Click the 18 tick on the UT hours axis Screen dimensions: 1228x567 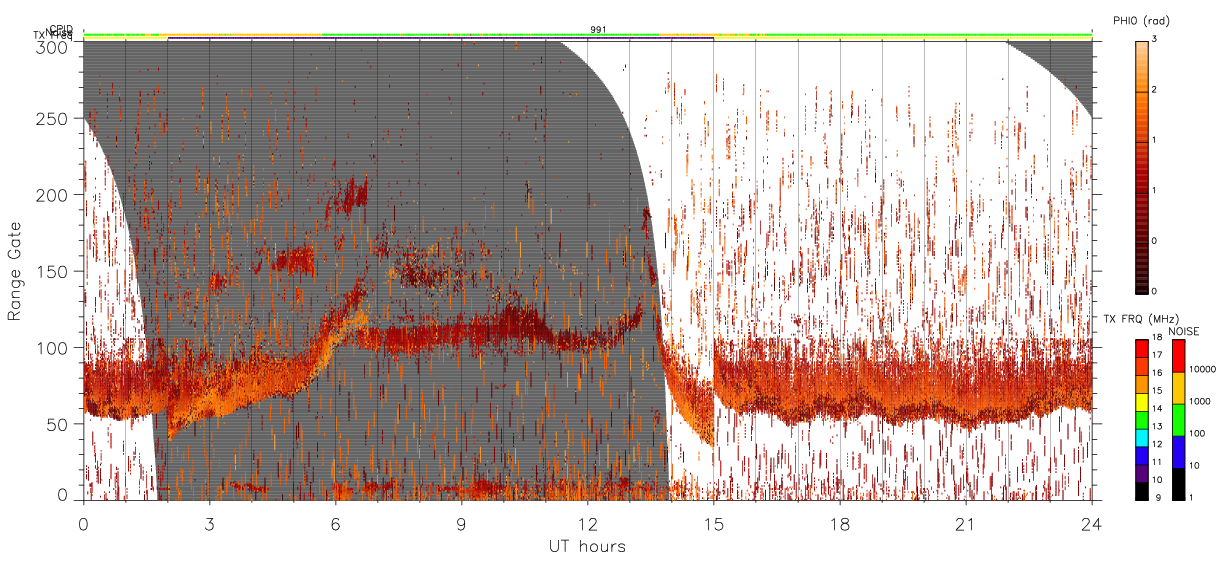(839, 523)
